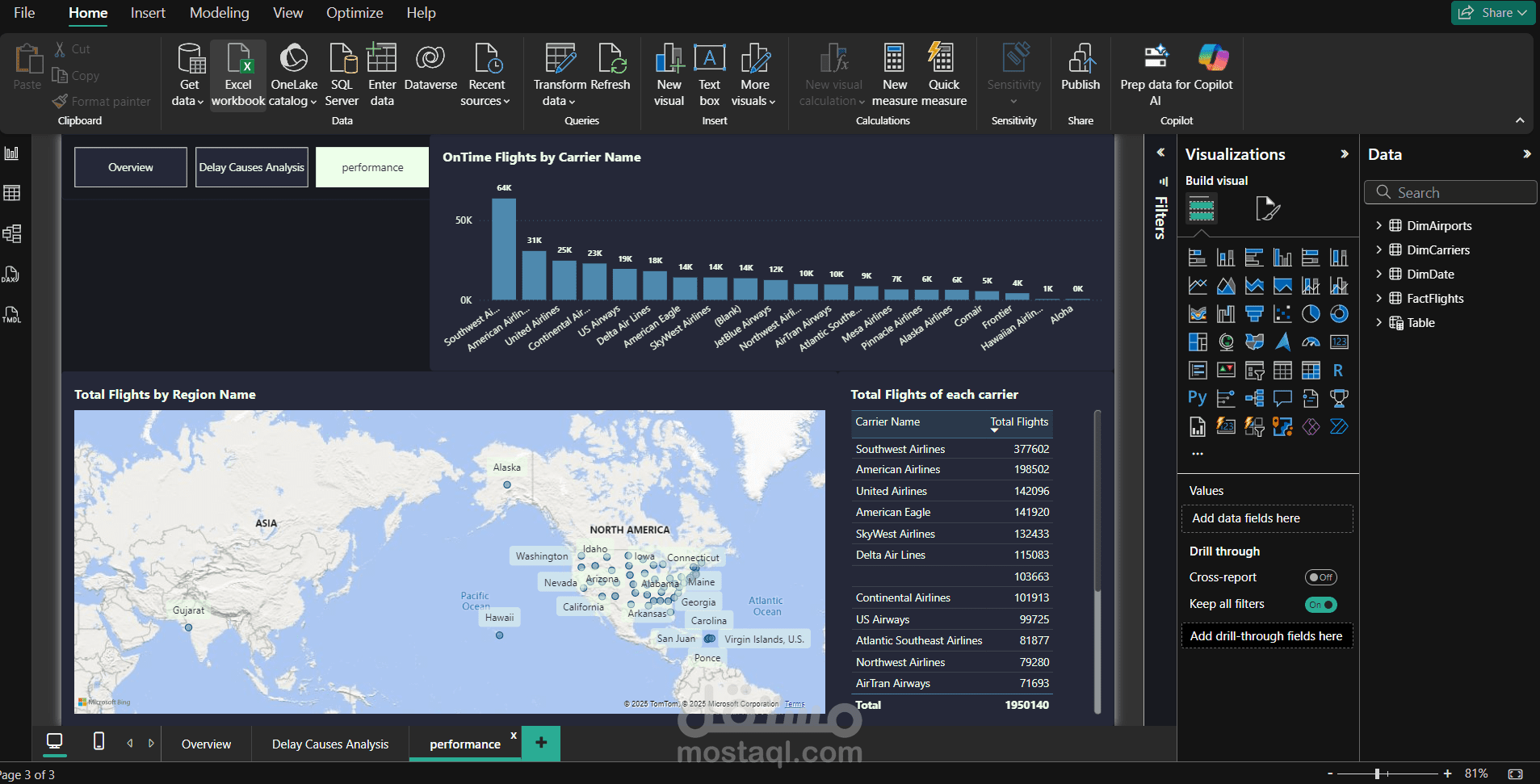Collapse the Visualizations pane
The image size is (1540, 784).
click(1344, 154)
